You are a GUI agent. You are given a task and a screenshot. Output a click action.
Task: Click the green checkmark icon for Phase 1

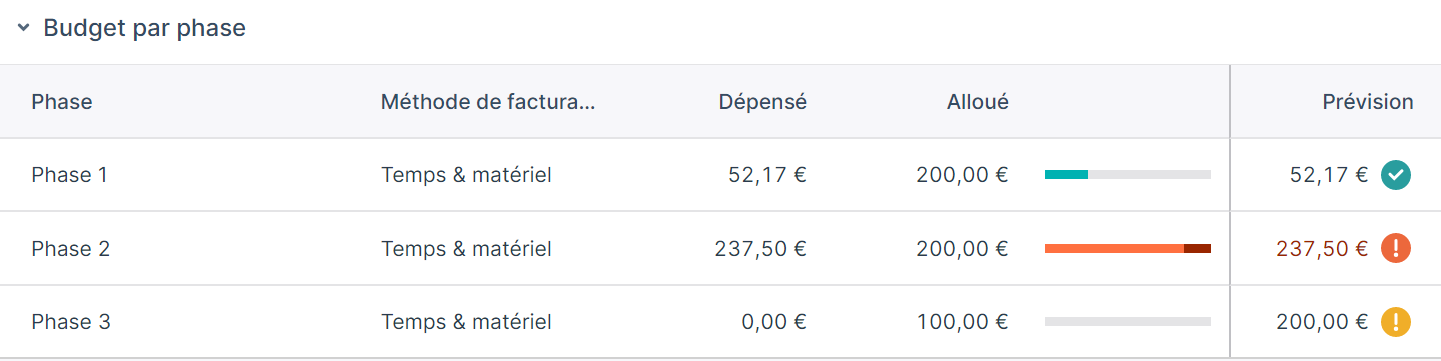click(1396, 175)
